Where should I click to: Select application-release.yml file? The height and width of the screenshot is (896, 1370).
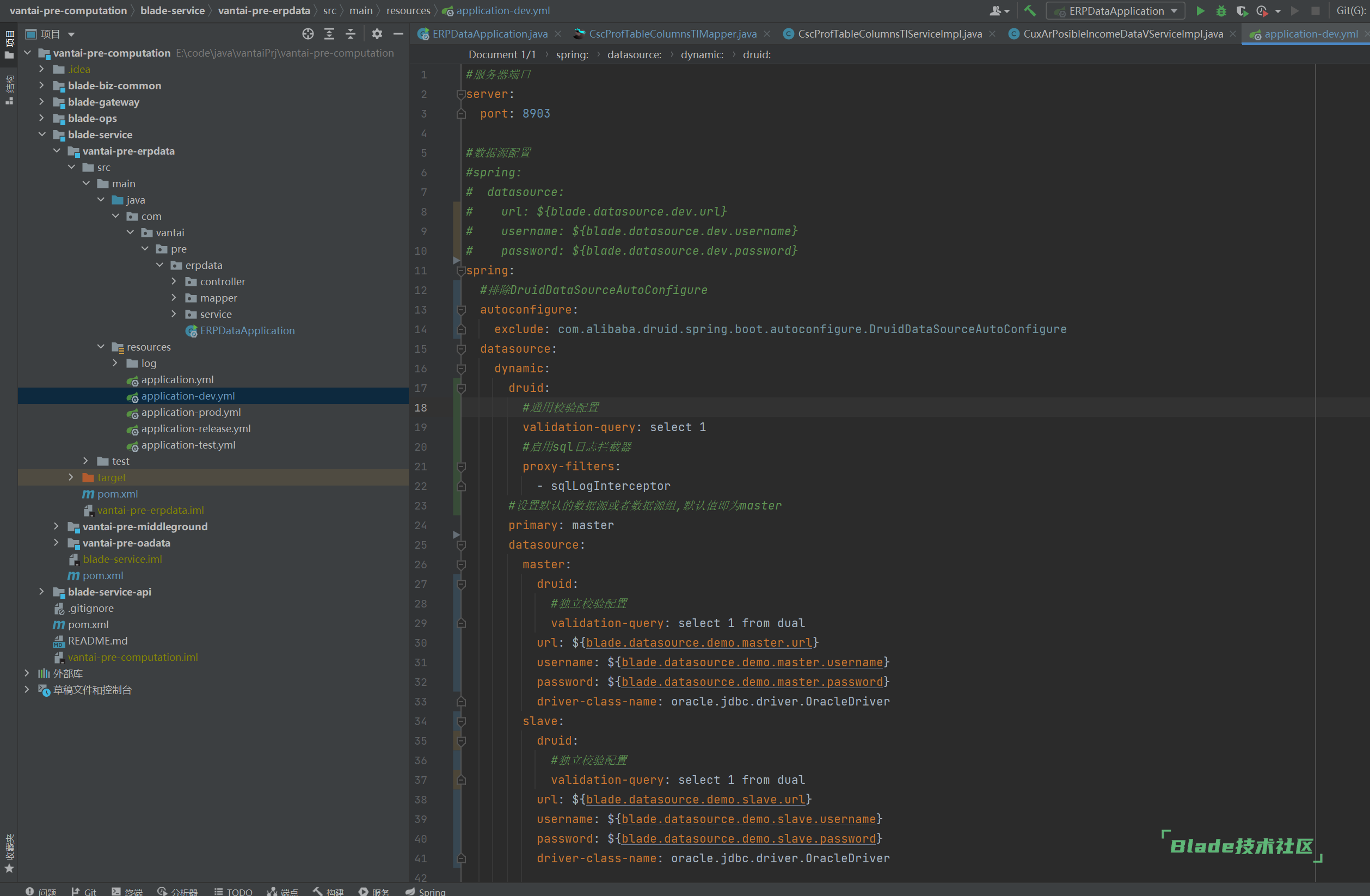(196, 428)
